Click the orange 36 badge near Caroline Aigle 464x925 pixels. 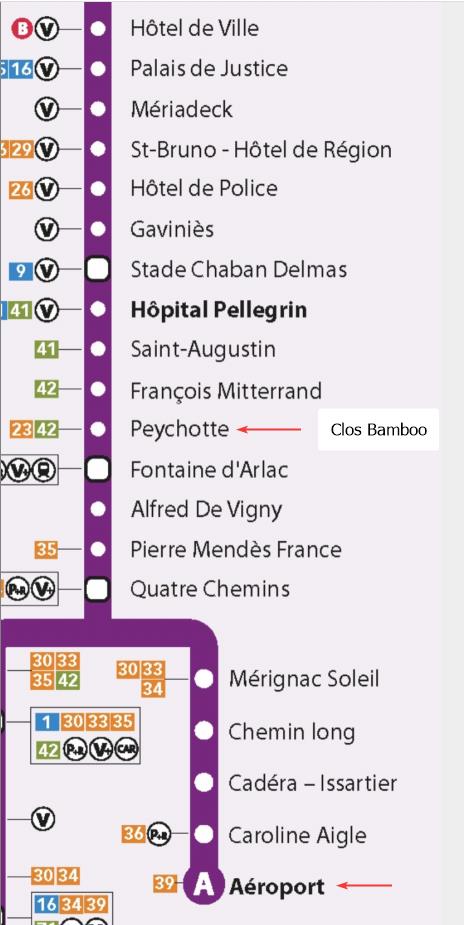click(134, 834)
